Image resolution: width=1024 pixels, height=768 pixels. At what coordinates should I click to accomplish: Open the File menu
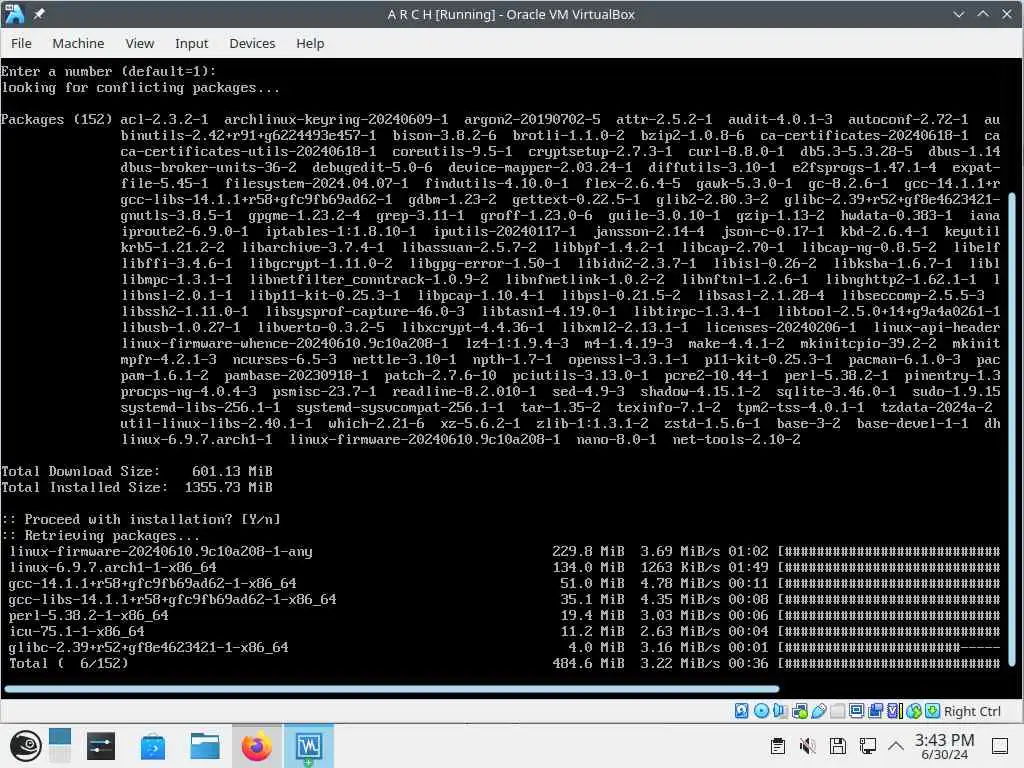tap(21, 43)
